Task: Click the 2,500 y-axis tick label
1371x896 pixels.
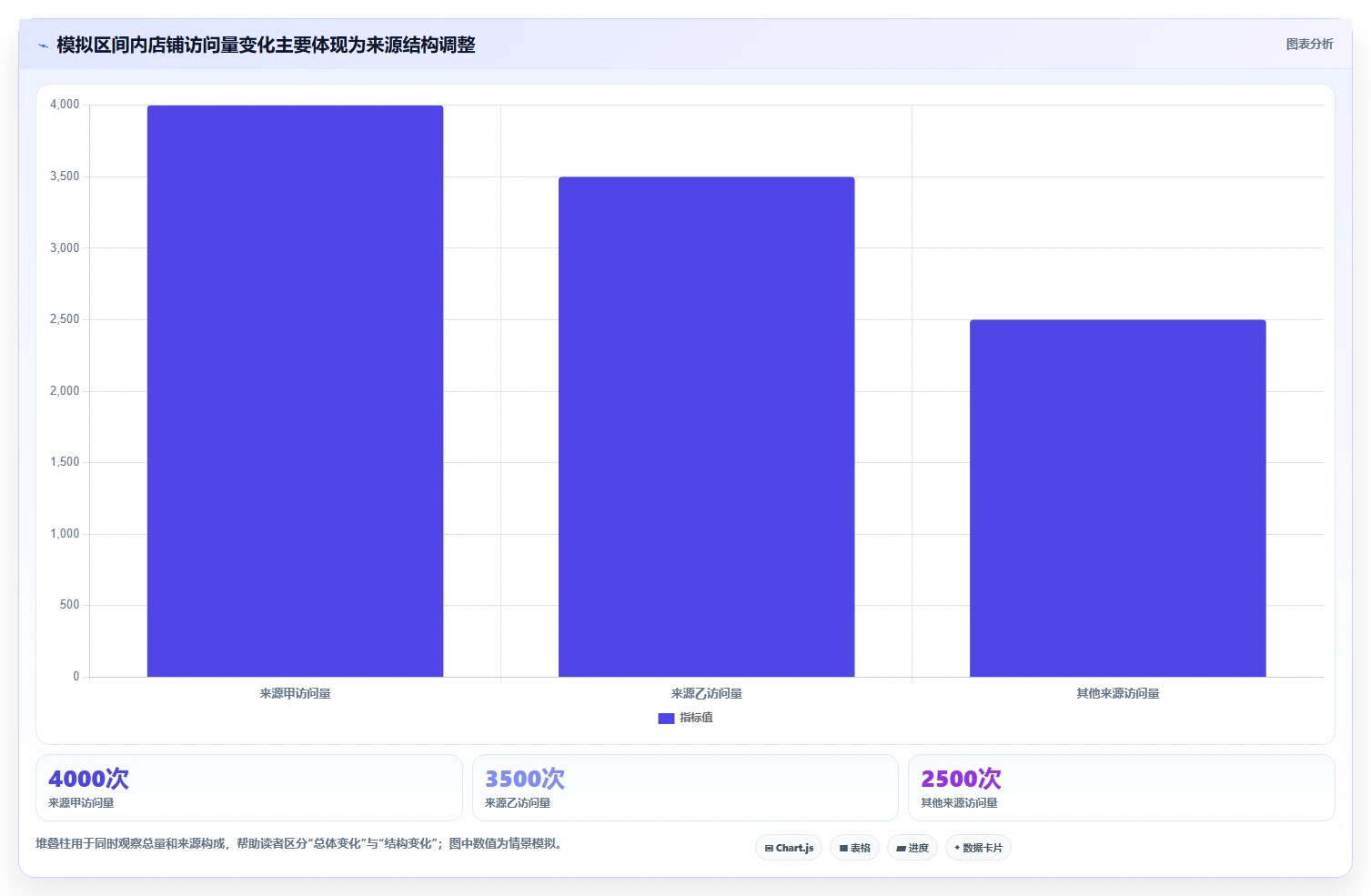Action: 65,319
